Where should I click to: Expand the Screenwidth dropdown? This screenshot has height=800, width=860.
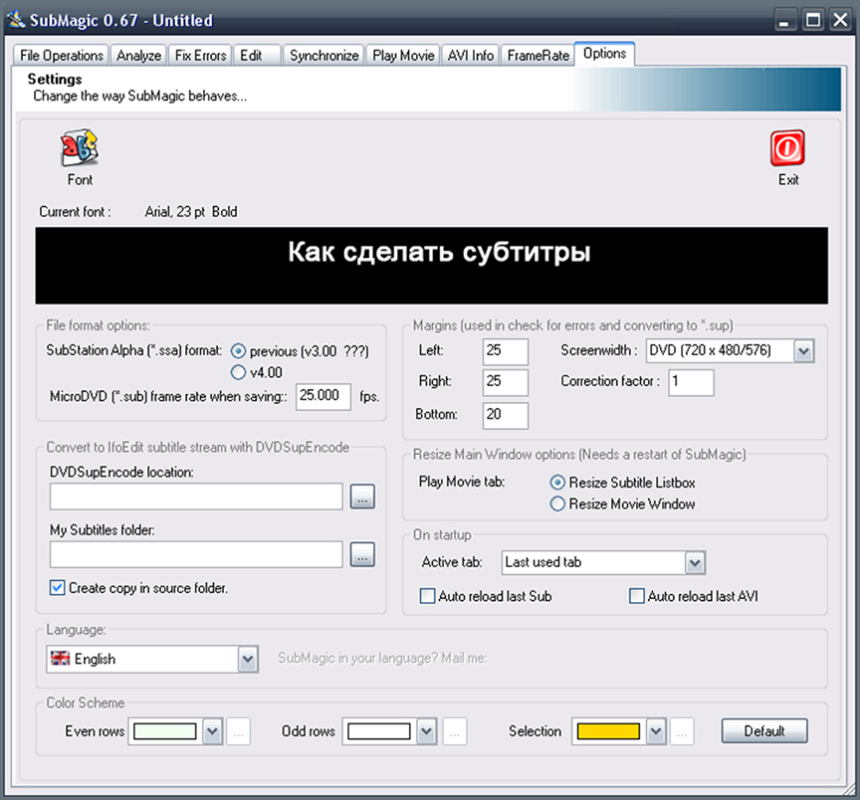tap(804, 351)
